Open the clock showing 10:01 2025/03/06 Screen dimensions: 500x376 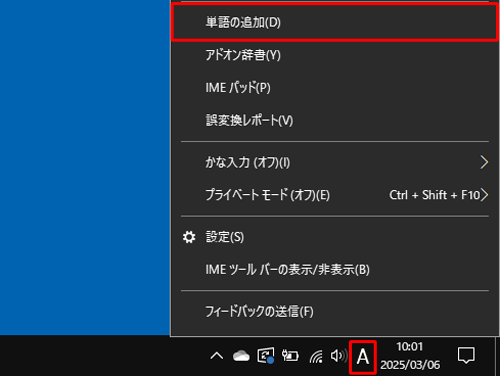click(x=410, y=356)
